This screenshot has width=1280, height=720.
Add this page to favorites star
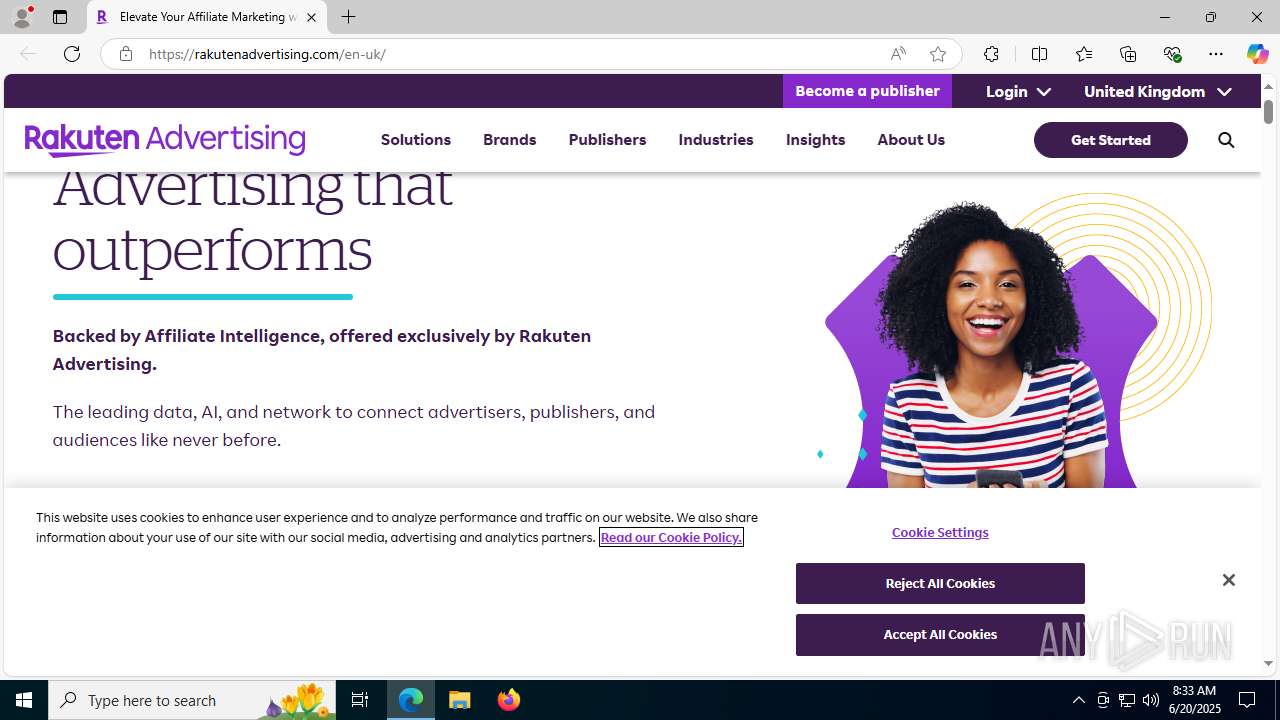938,54
